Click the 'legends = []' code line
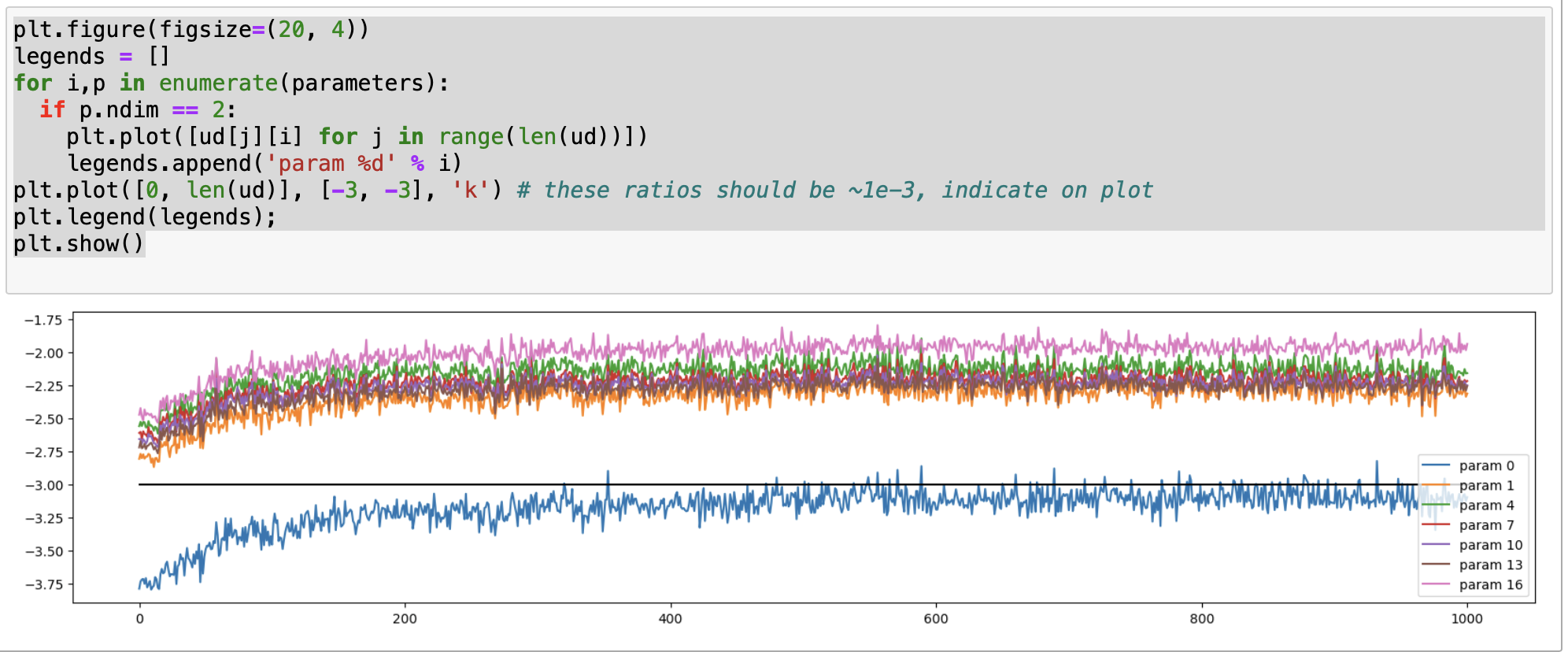This screenshot has width=1568, height=652. pos(91,57)
